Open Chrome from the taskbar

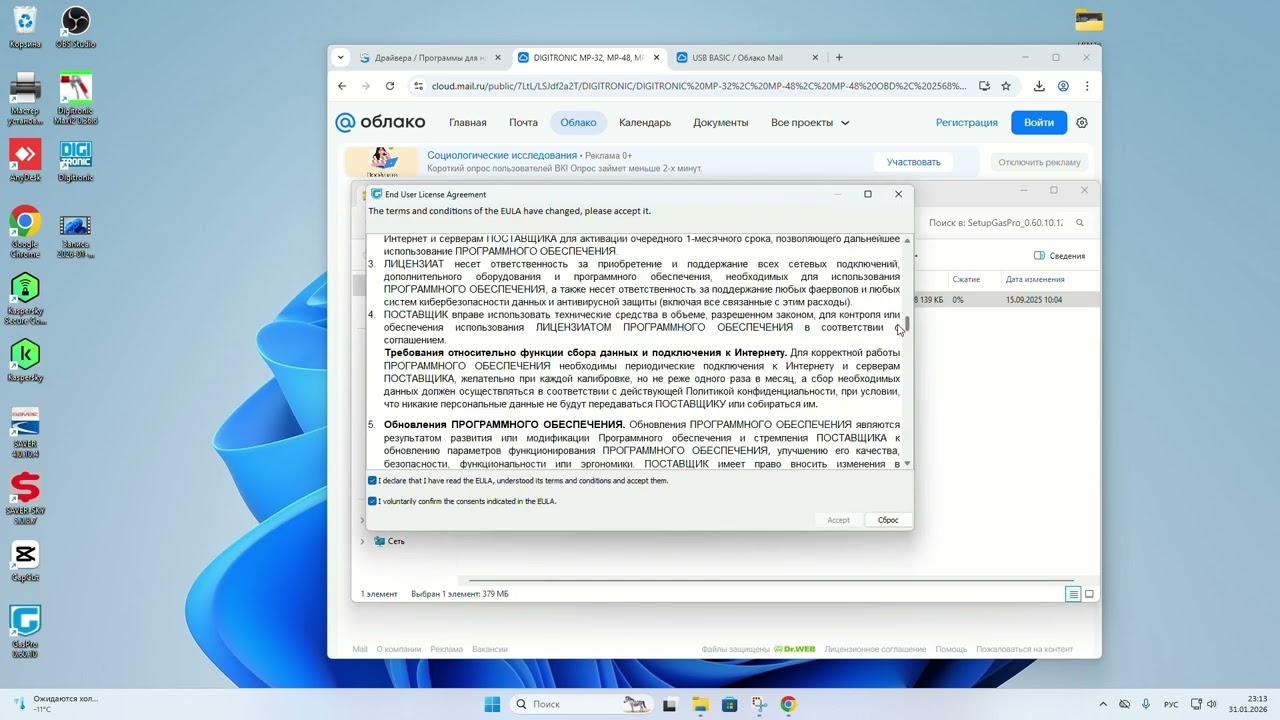click(x=789, y=704)
